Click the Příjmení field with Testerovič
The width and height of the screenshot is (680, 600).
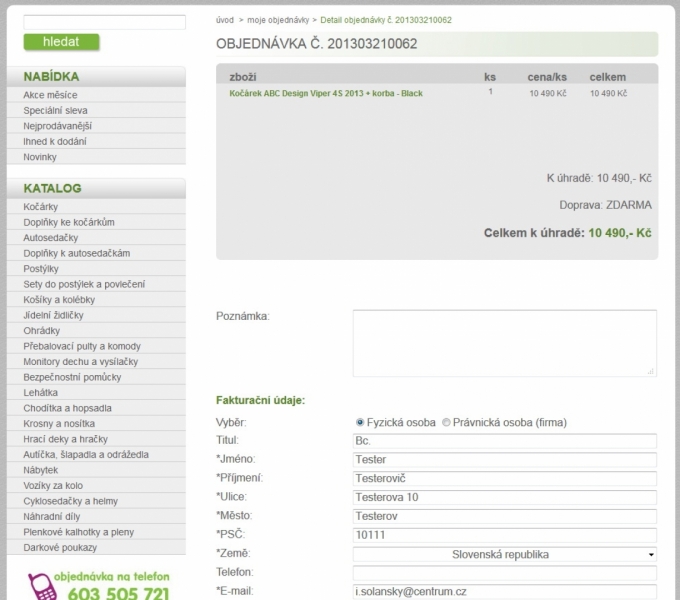(x=505, y=479)
